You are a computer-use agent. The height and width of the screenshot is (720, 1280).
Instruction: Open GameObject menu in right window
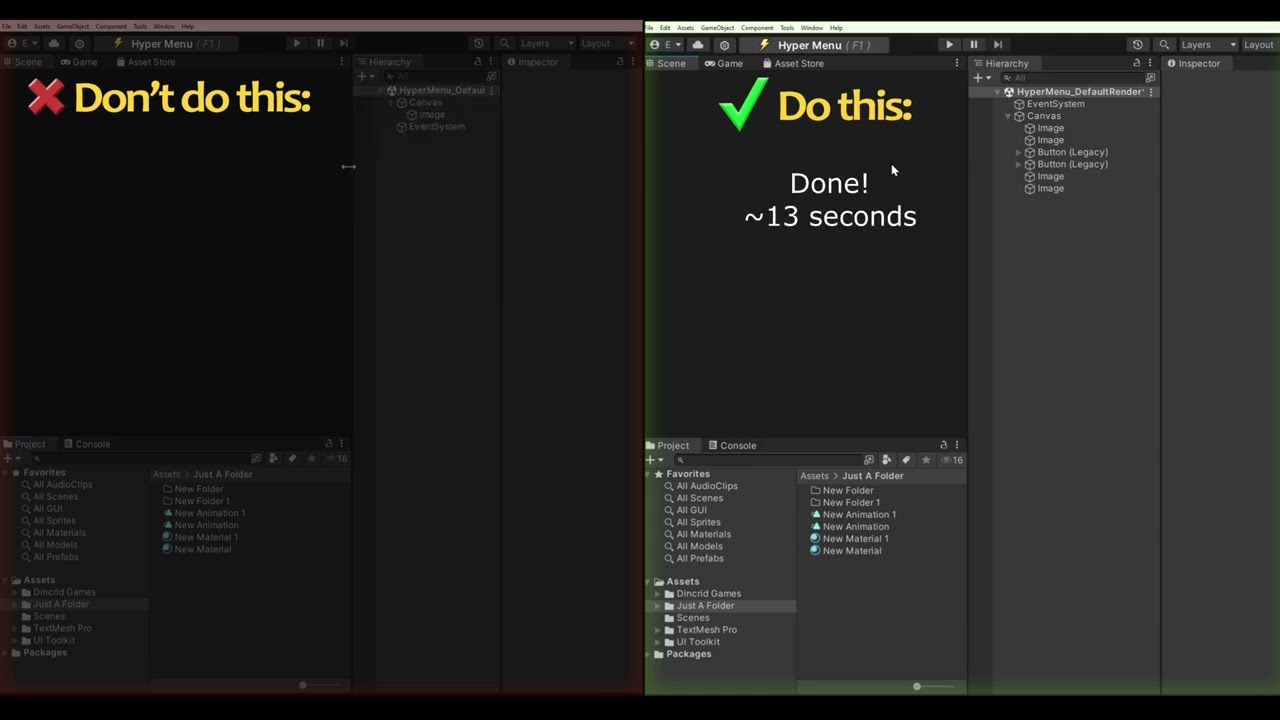coord(717,28)
